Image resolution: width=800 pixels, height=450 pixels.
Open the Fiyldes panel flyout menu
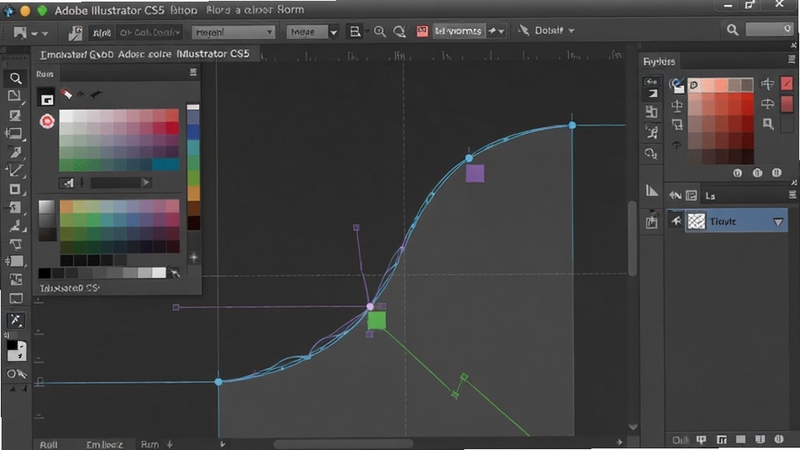click(792, 60)
